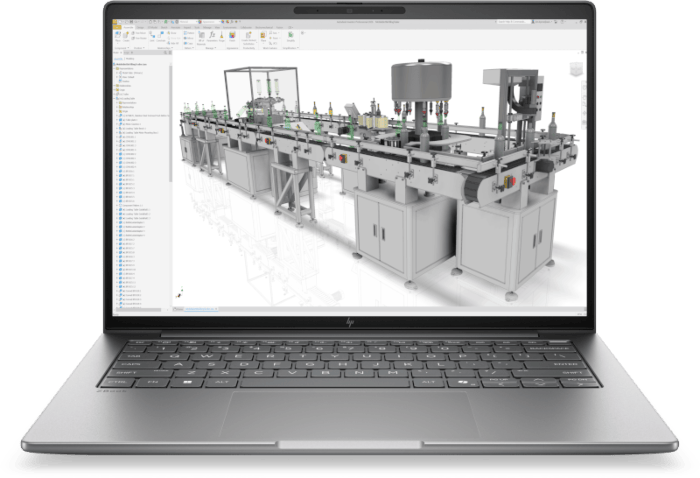Switch to the 3D Model ribbon tab
This screenshot has width=700, height=478.
pyautogui.click(x=152, y=27)
